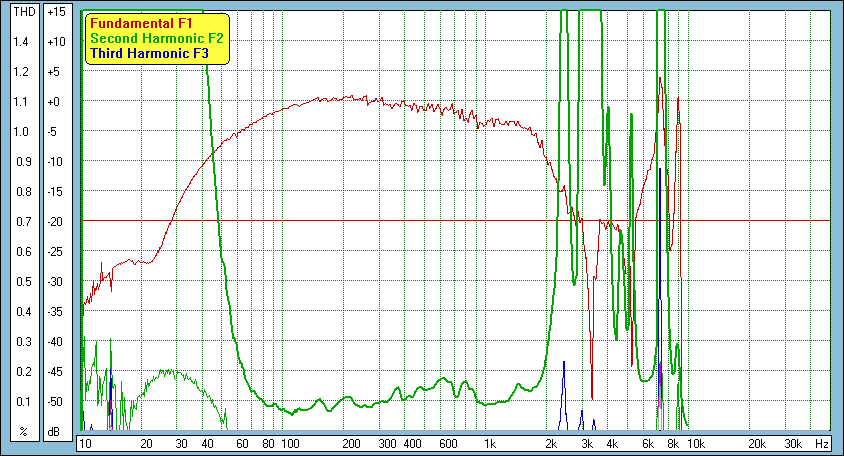The image size is (844, 456).
Task: Click the -50 dB axis tick label
Action: click(x=57, y=402)
